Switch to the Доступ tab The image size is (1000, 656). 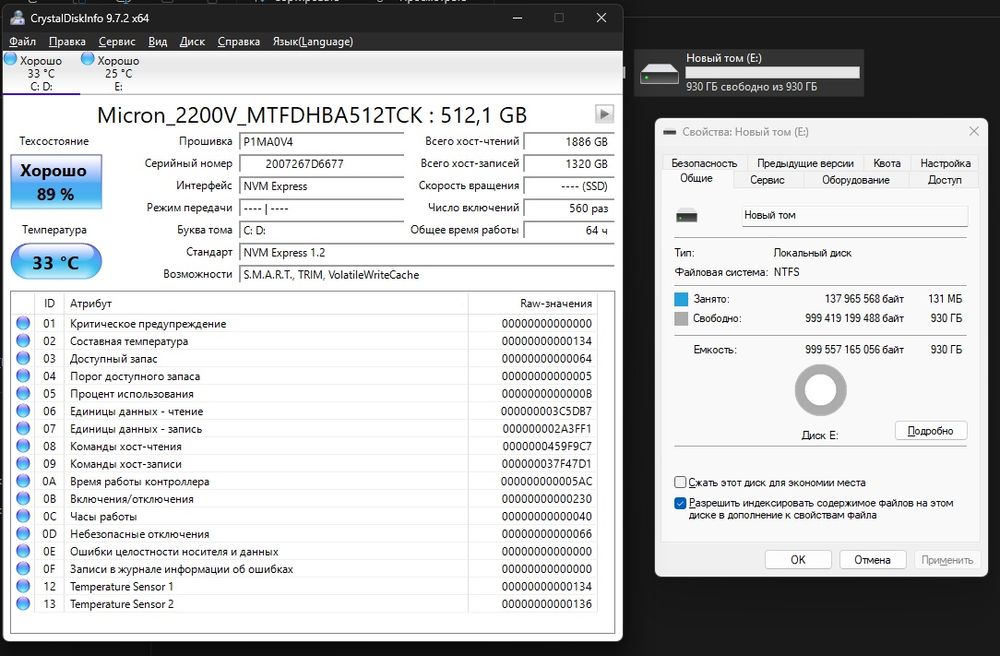(945, 180)
